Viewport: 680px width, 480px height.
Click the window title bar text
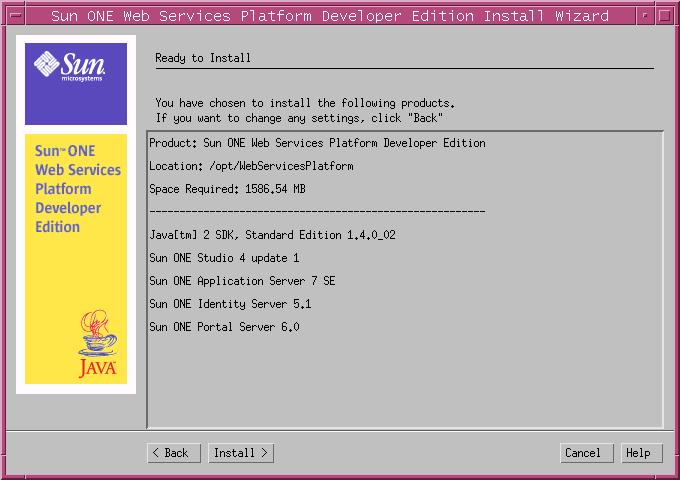point(330,16)
